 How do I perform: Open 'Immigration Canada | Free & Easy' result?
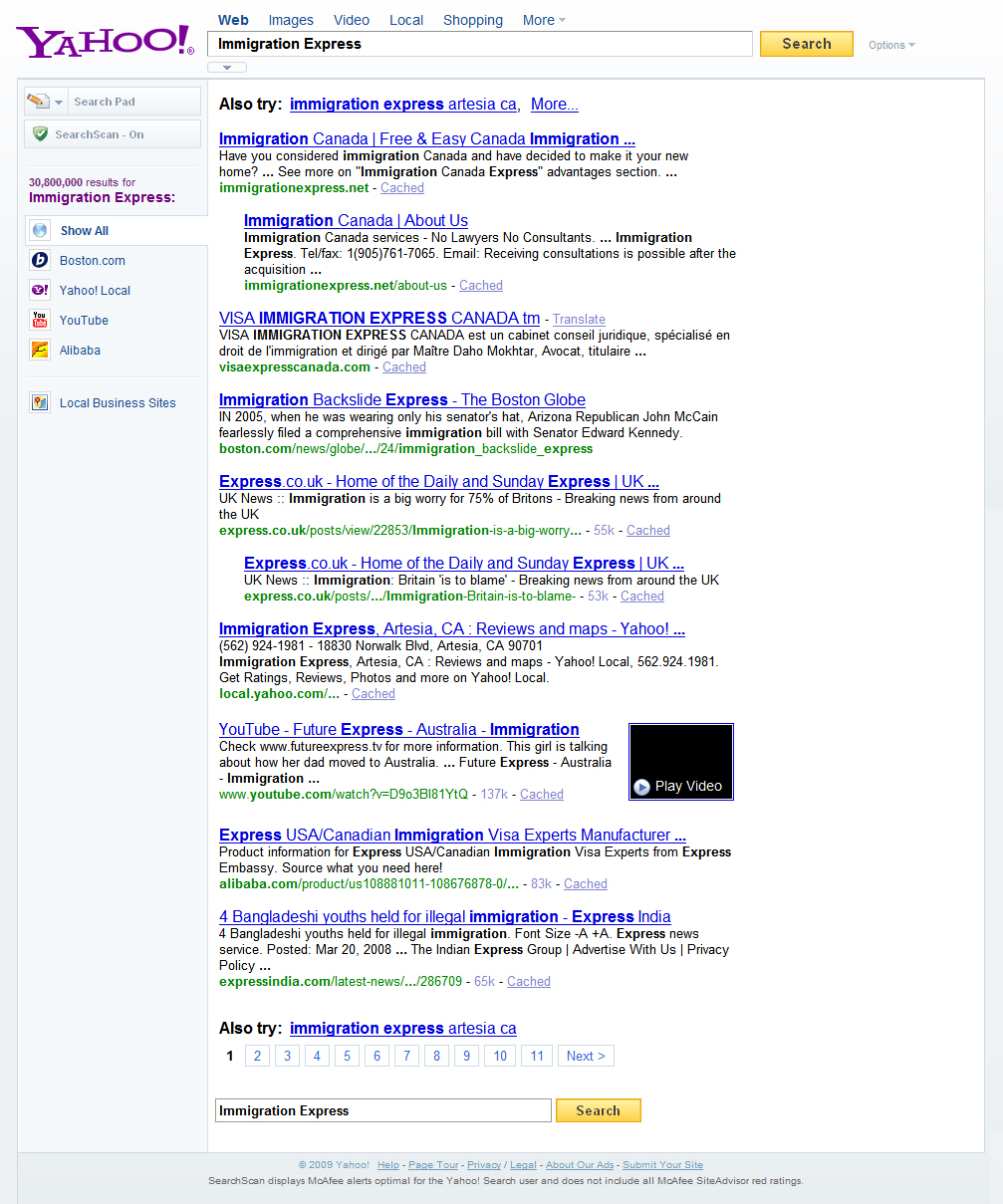427,139
